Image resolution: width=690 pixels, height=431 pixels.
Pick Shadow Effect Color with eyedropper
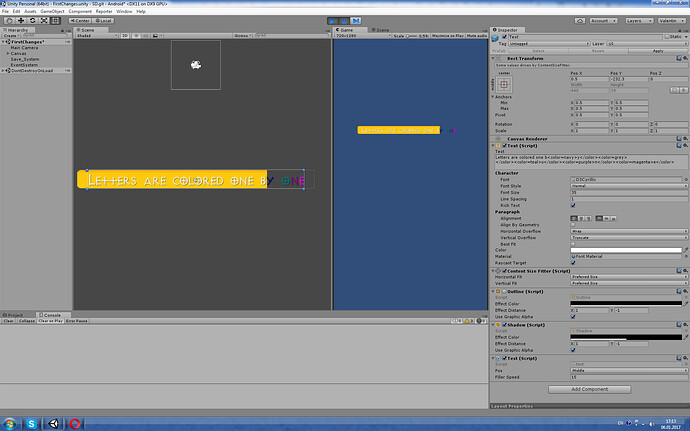coord(686,337)
